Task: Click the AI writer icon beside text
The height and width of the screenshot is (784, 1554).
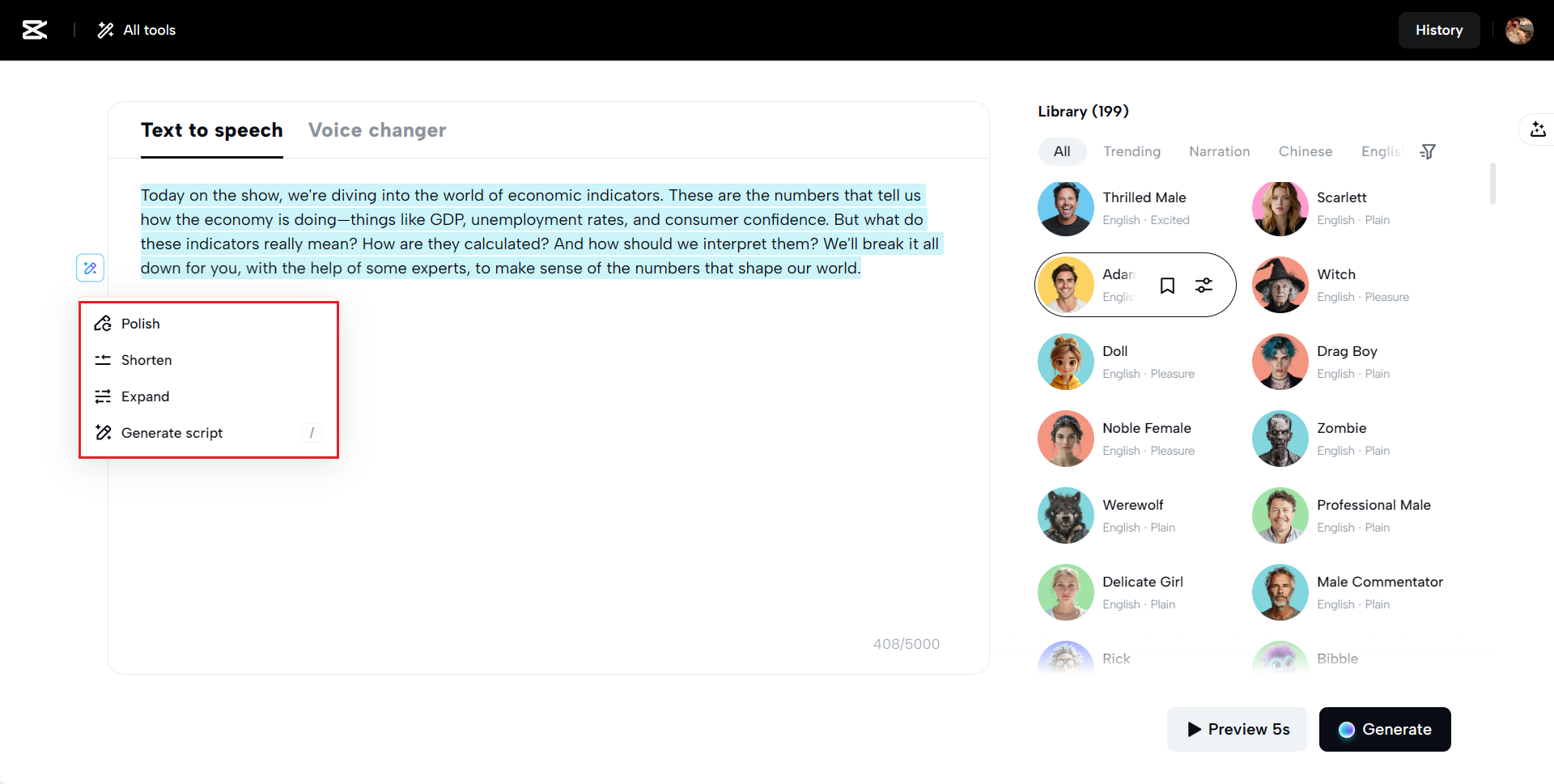Action: [91, 268]
